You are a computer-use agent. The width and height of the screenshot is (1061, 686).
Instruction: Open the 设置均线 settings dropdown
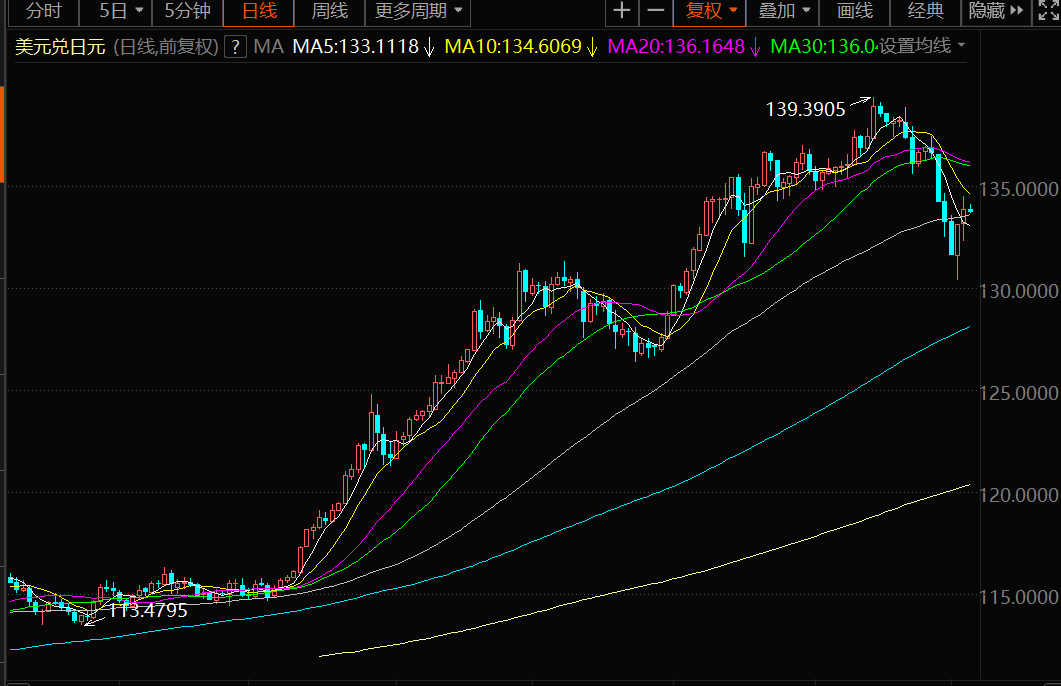point(962,47)
